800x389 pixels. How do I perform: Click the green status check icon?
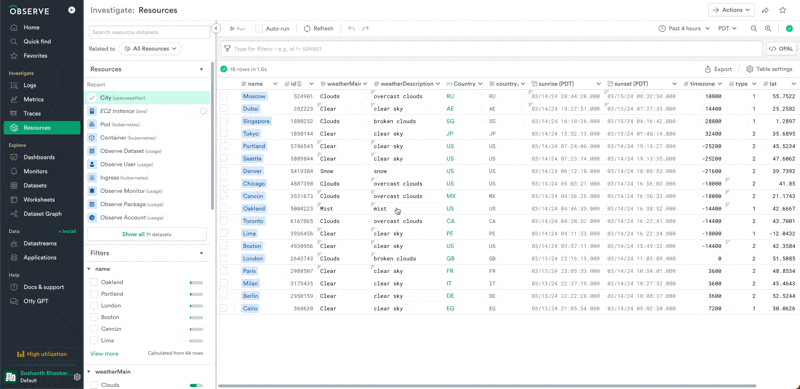[x=789, y=29]
